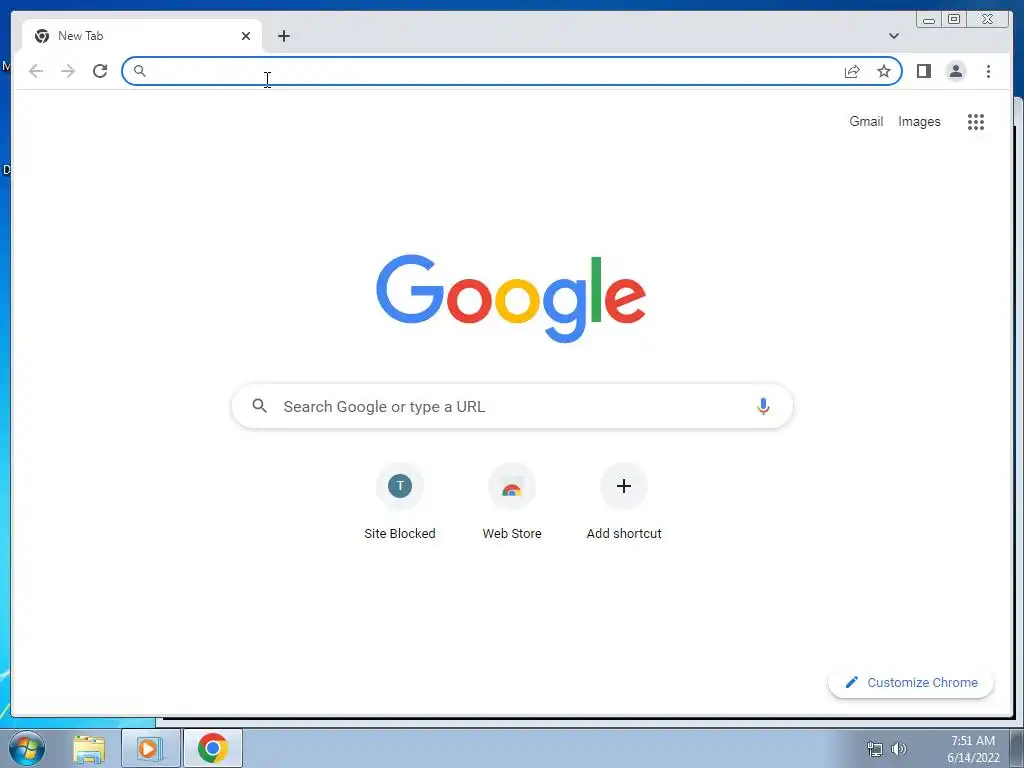The image size is (1024, 768).
Task: Open the Windows Start menu
Action: click(x=27, y=748)
